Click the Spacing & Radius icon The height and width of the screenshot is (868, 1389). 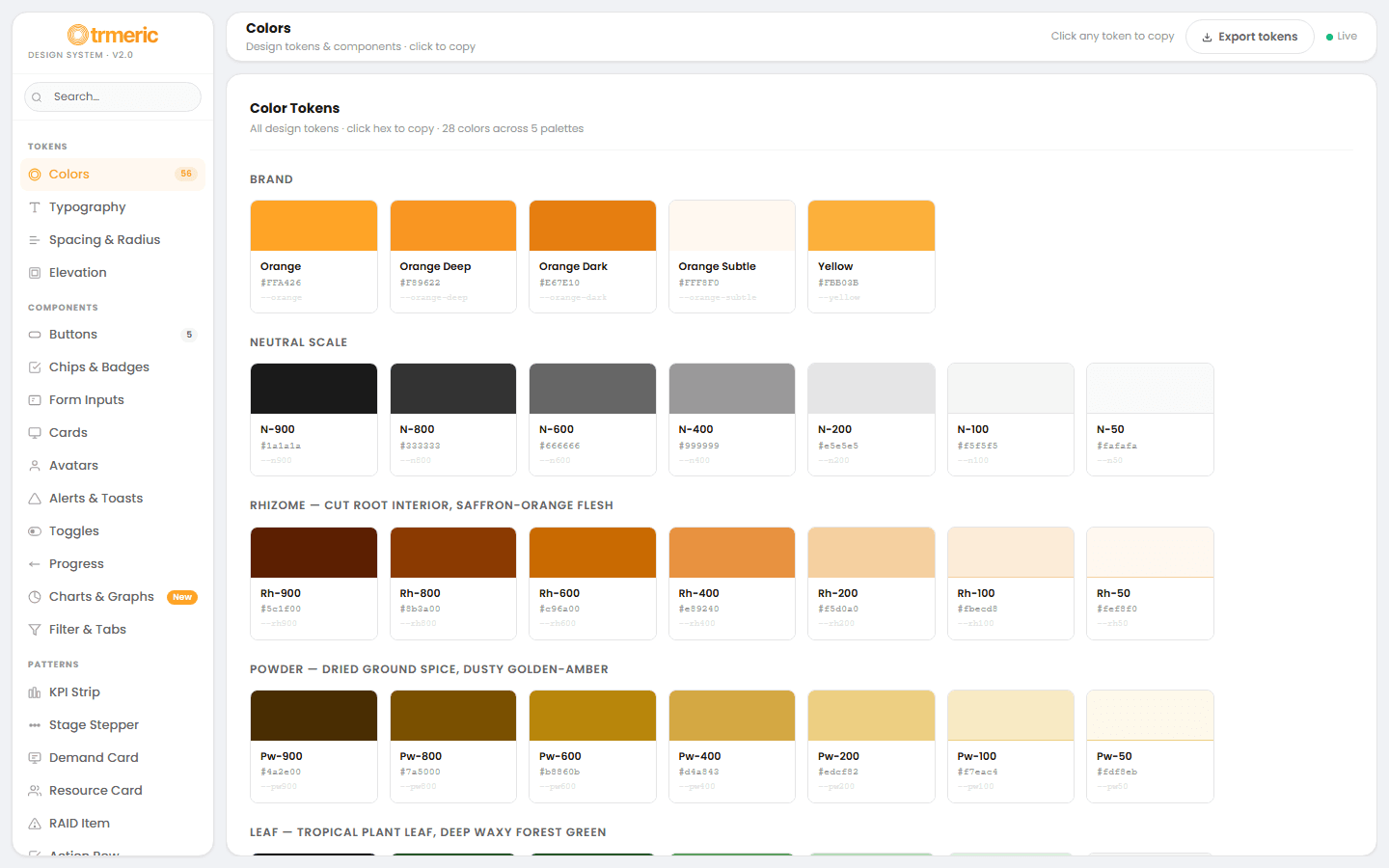coord(35,240)
